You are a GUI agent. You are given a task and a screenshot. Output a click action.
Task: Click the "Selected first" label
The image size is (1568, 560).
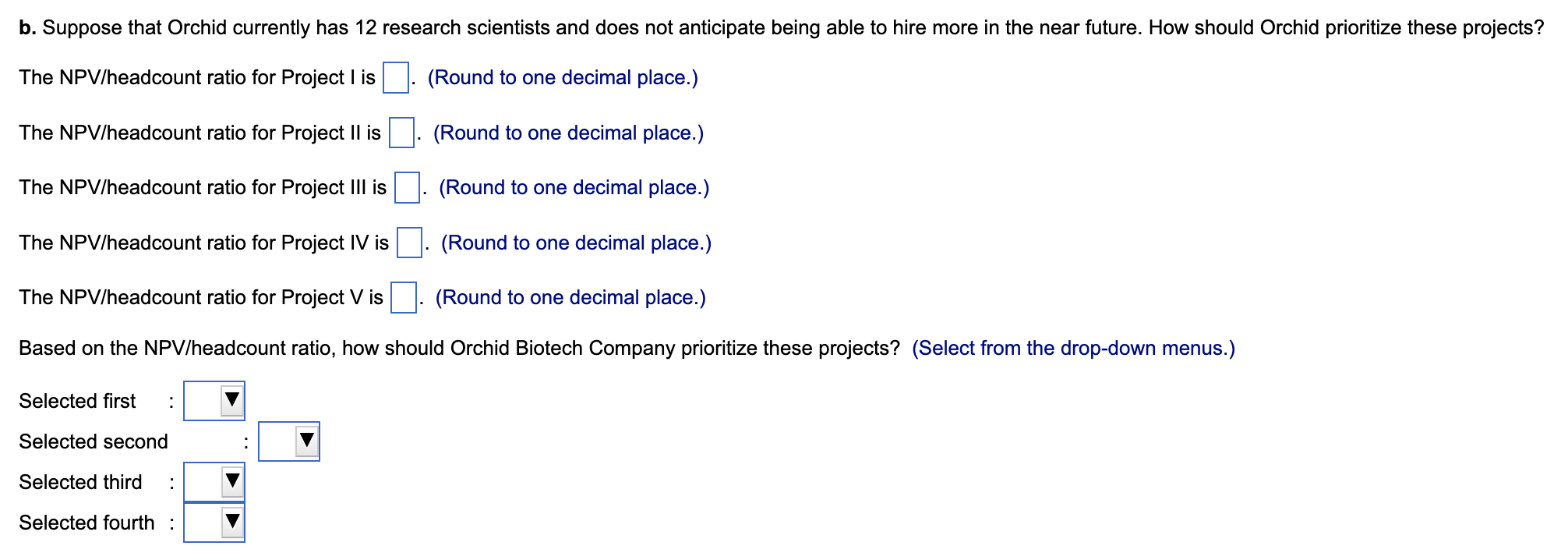click(x=77, y=401)
